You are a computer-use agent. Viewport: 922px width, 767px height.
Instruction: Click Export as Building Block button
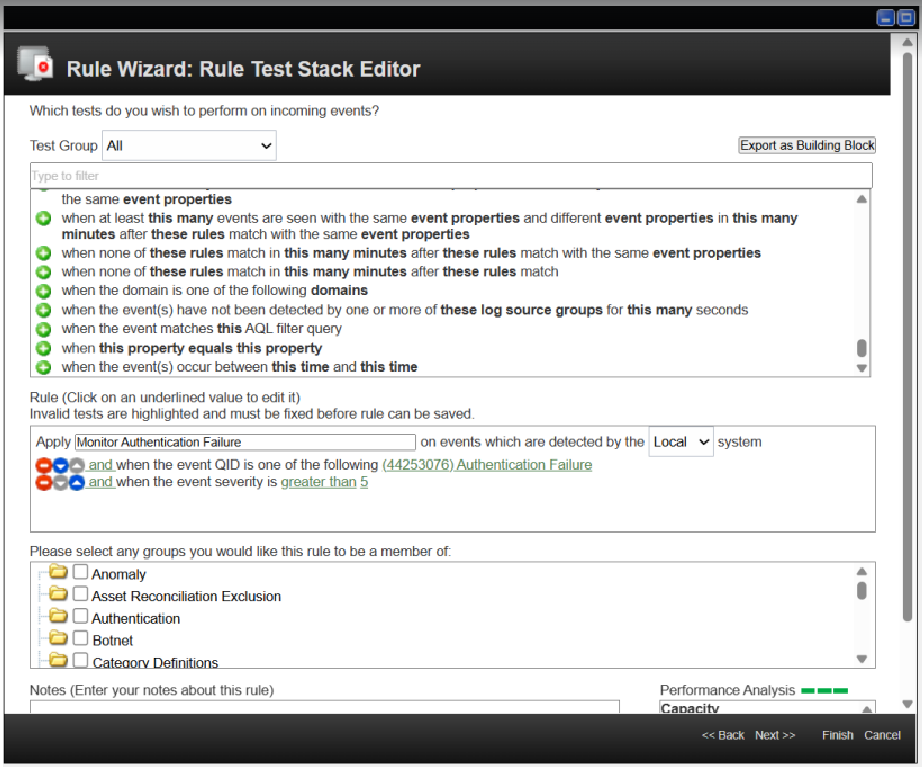click(807, 146)
